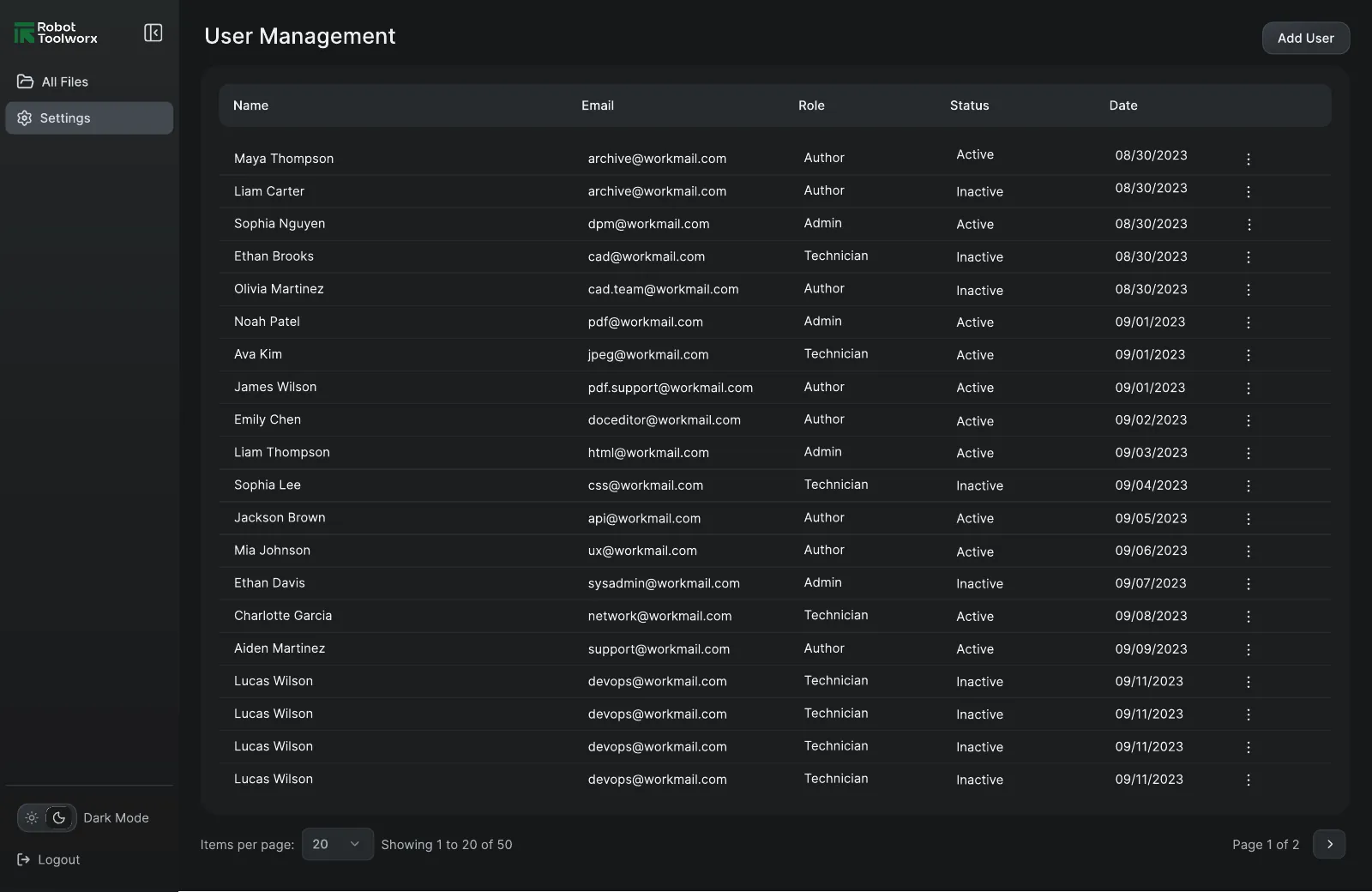The height and width of the screenshot is (892, 1372).
Task: Open row actions menu for Jackson Brown
Action: [x=1249, y=518]
